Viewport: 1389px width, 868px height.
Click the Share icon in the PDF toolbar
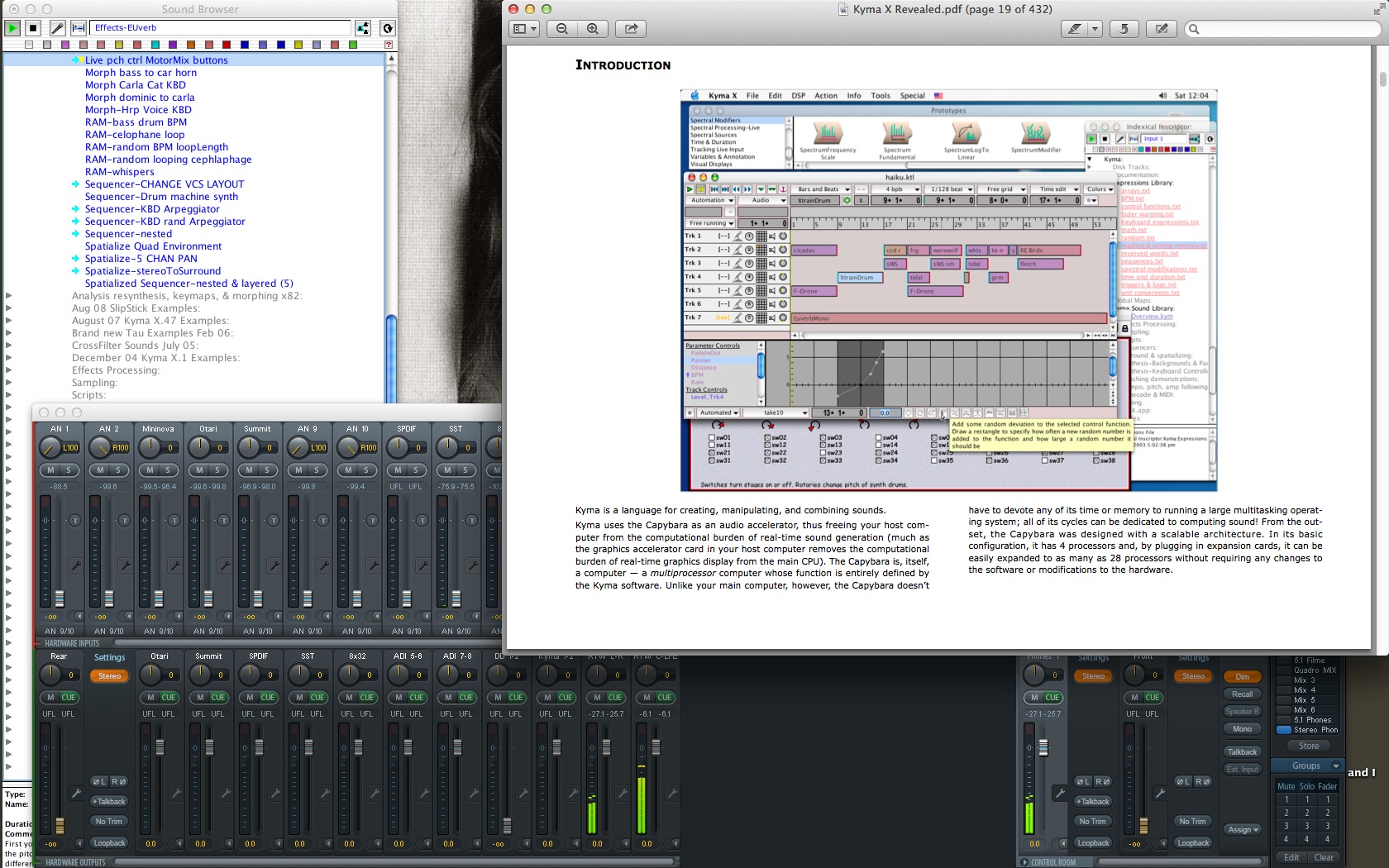click(x=631, y=29)
